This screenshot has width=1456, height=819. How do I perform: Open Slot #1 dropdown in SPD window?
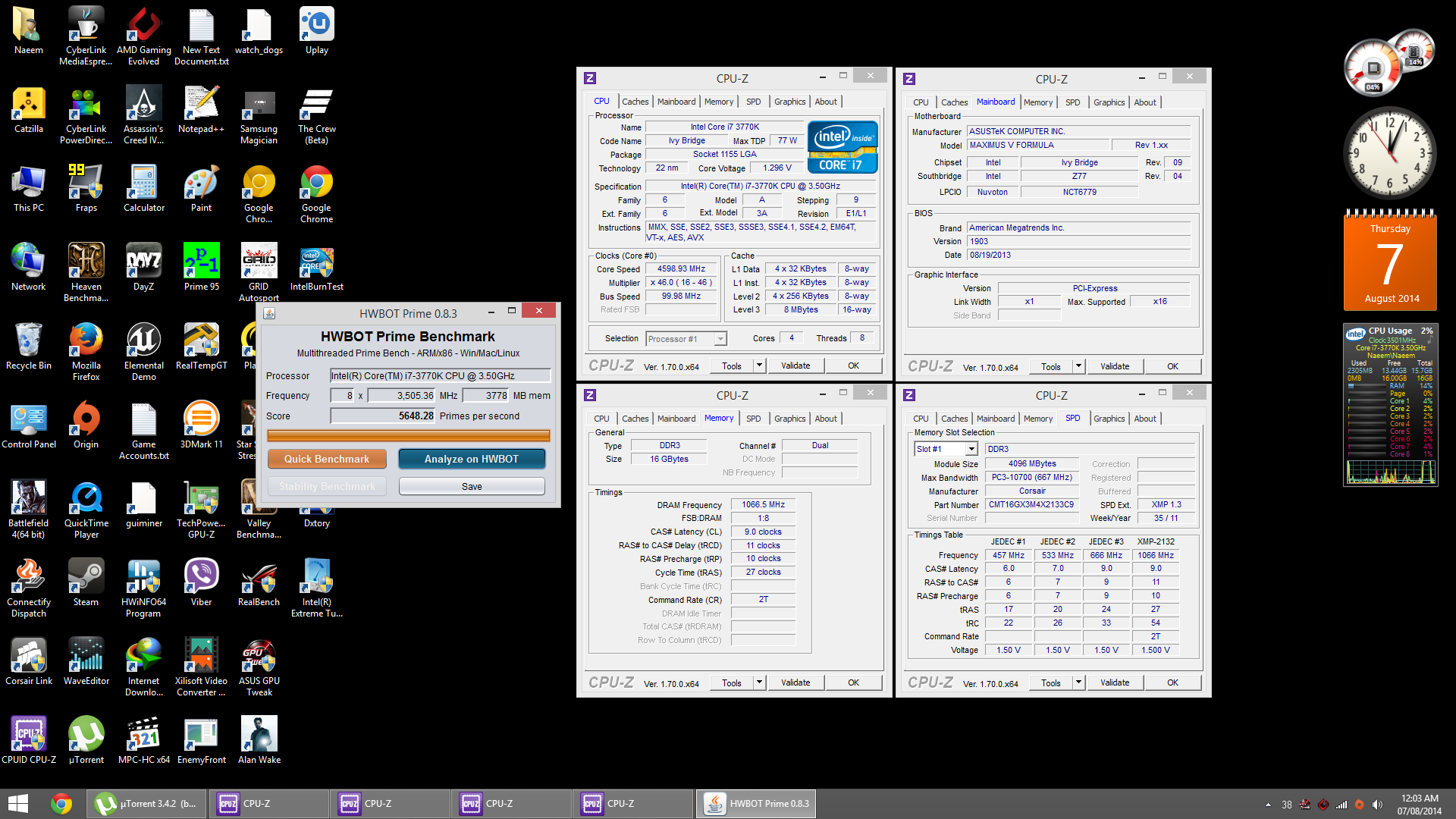(x=946, y=449)
